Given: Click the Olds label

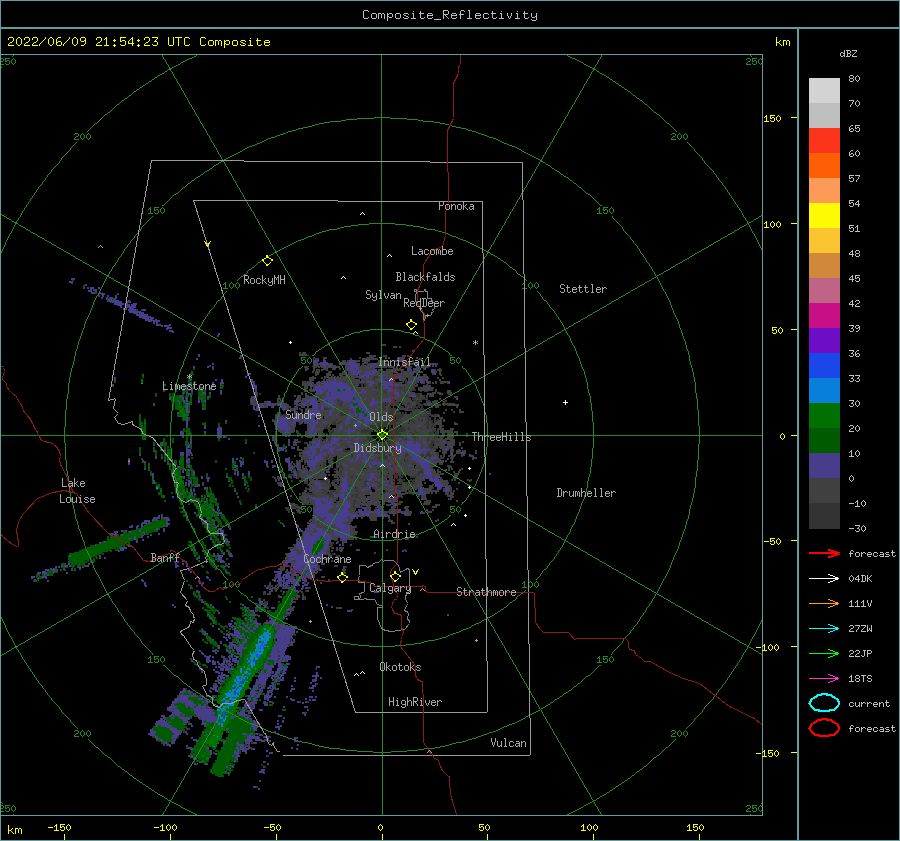Looking at the screenshot, I should pos(381,417).
